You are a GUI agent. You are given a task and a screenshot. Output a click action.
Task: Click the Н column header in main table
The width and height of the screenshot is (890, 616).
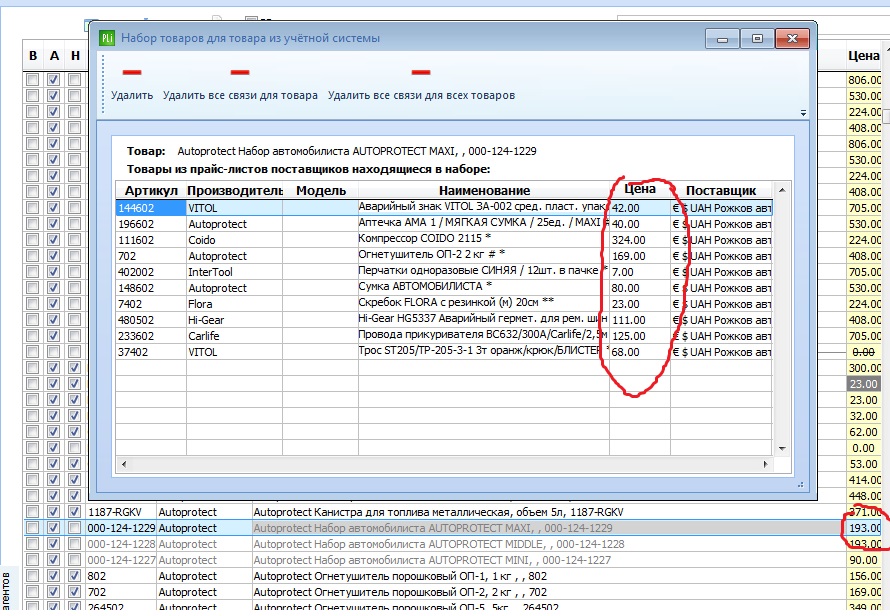coord(75,56)
